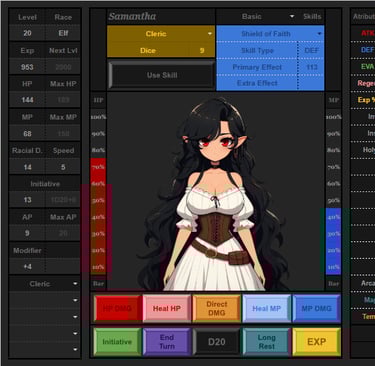Click the DEF attribute label in Attributes panel
Image resolution: width=375 pixels, height=366 pixels.
tap(367, 50)
